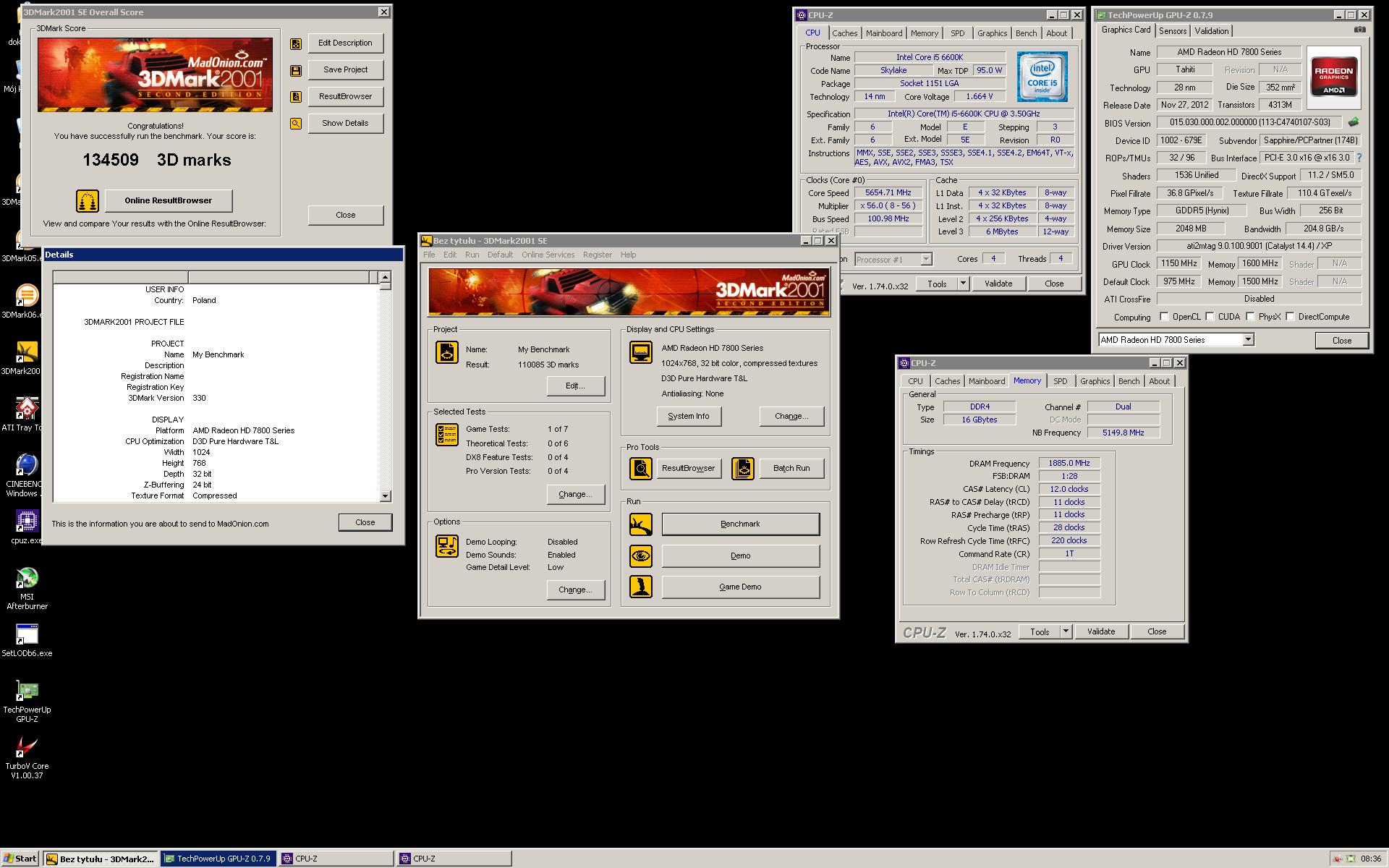Click the Benchmark run icon
The image size is (1389, 868).
click(x=641, y=524)
